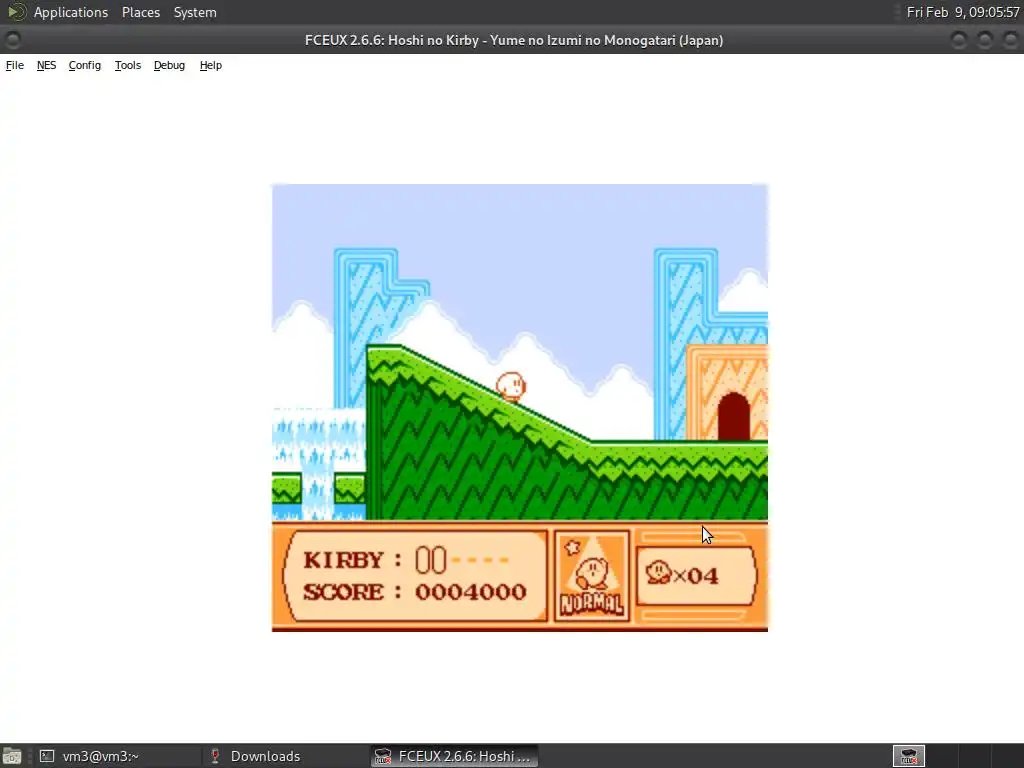The image size is (1024, 768).
Task: Click the window menu button left of title
Action: pos(12,40)
